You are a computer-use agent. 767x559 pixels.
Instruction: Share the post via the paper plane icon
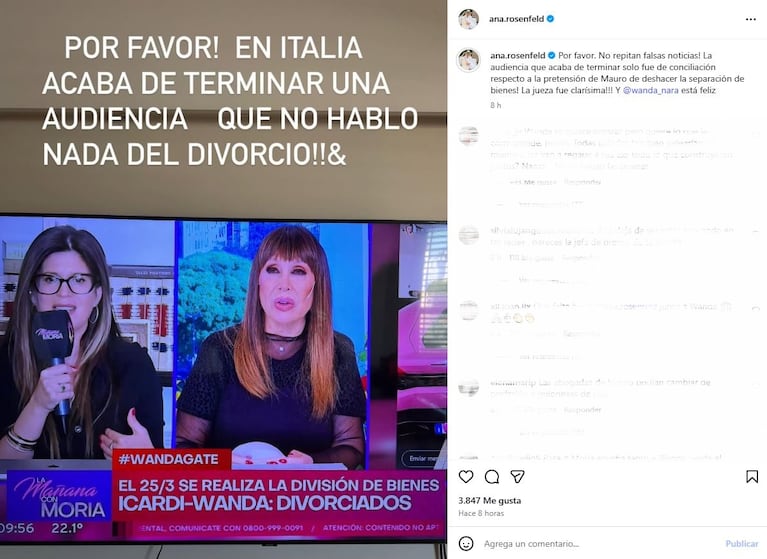(518, 476)
